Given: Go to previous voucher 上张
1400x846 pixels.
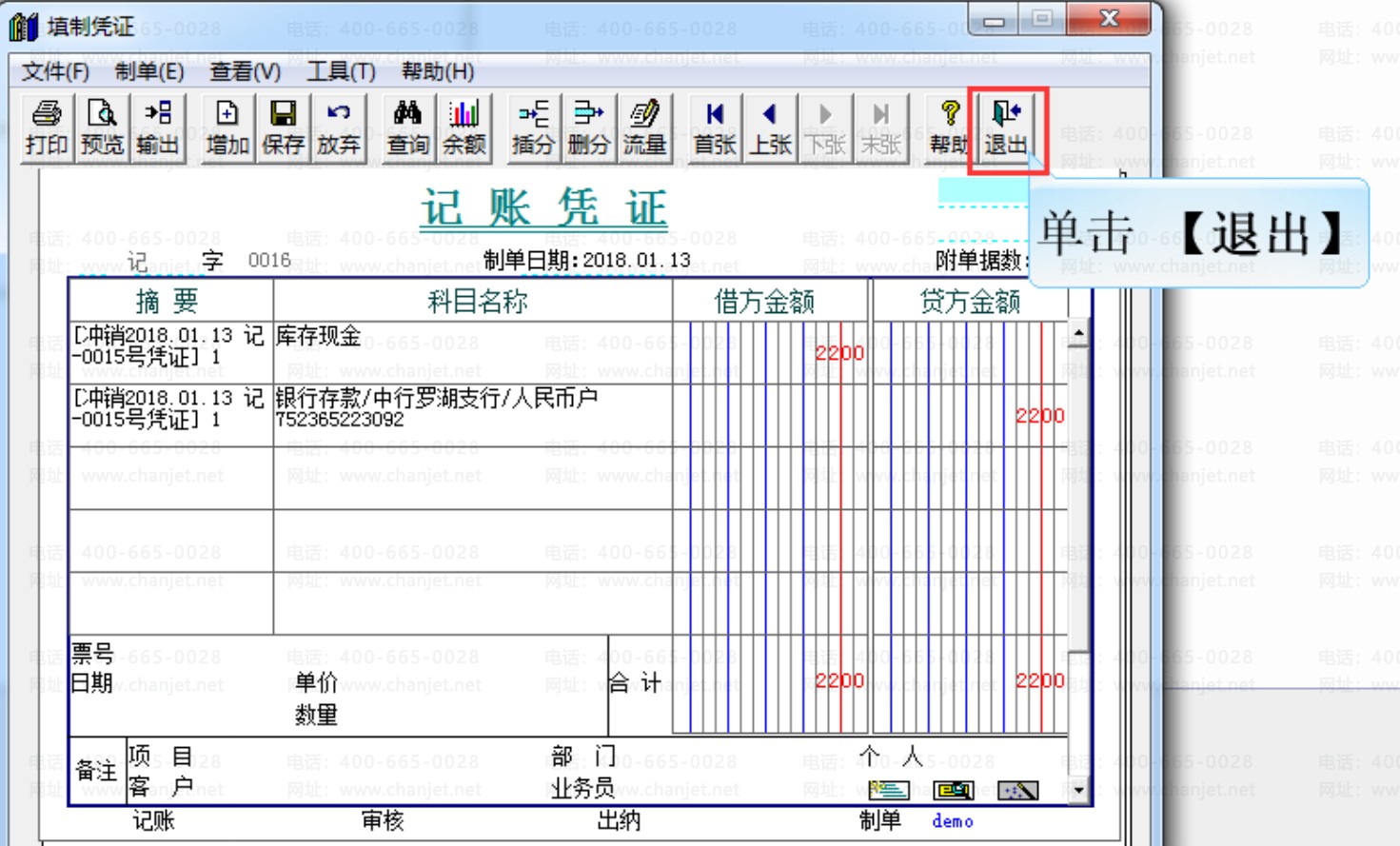Looking at the screenshot, I should click(x=770, y=128).
